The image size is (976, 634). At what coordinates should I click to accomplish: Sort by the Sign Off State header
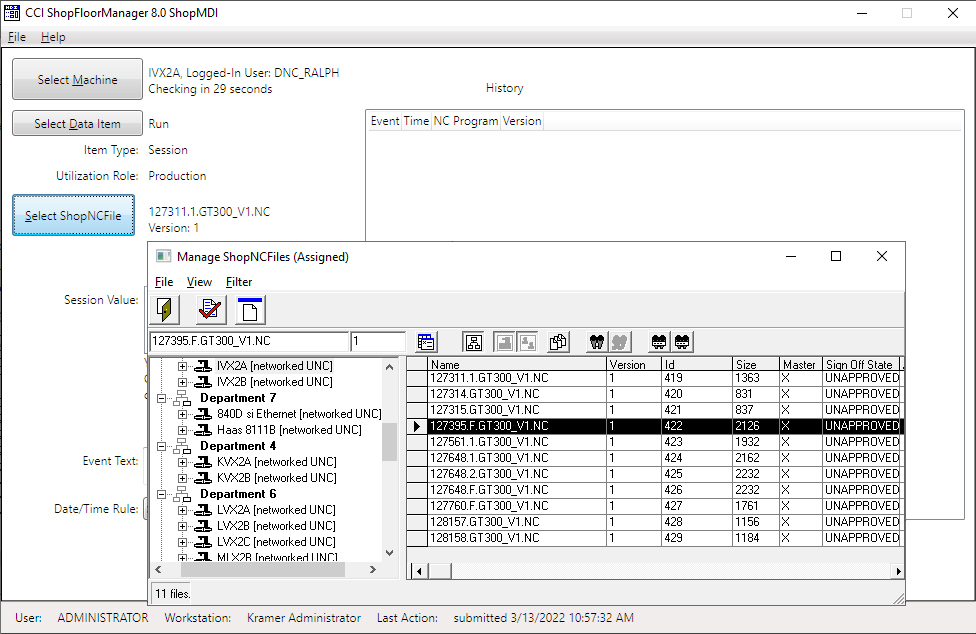pos(861,364)
